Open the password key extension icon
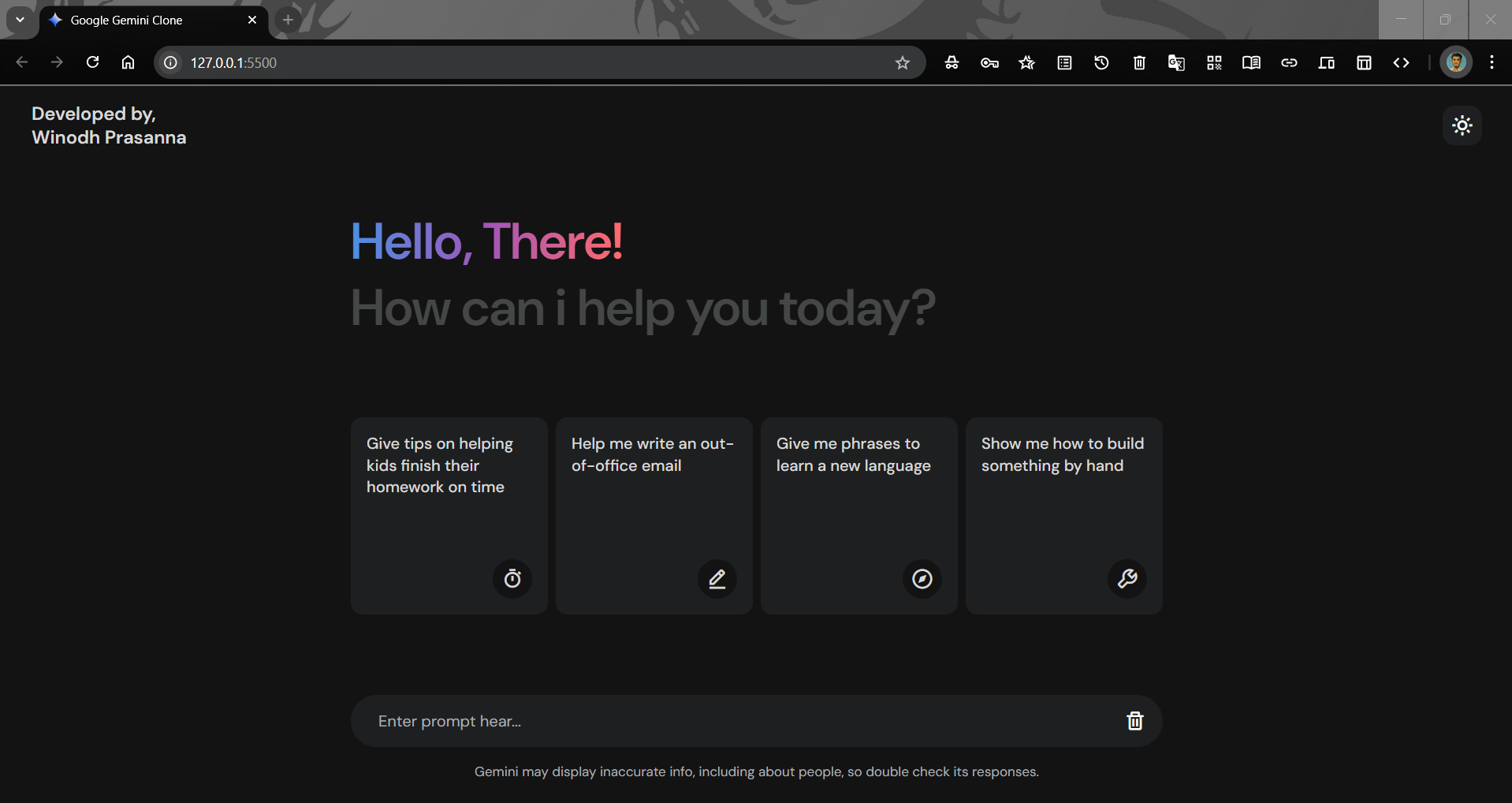This screenshot has height=803, width=1512. 989,62
